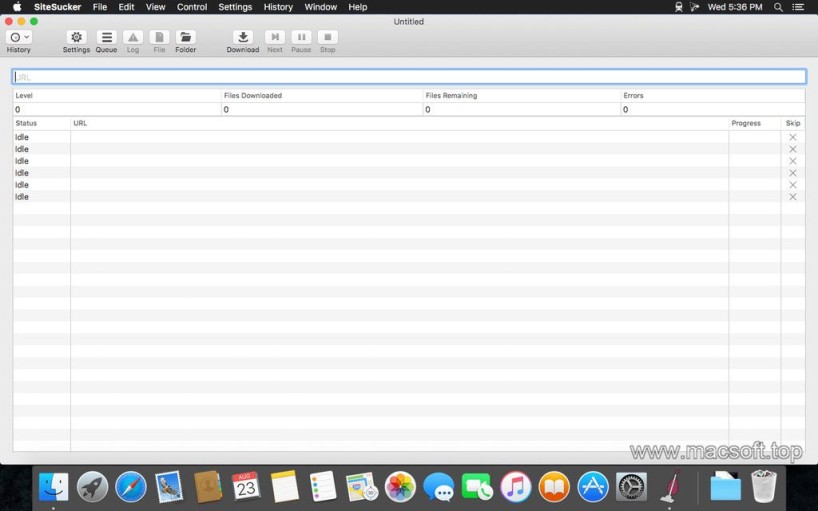The height and width of the screenshot is (511, 818).
Task: Open the Settings menu in menu bar
Action: click(235, 7)
